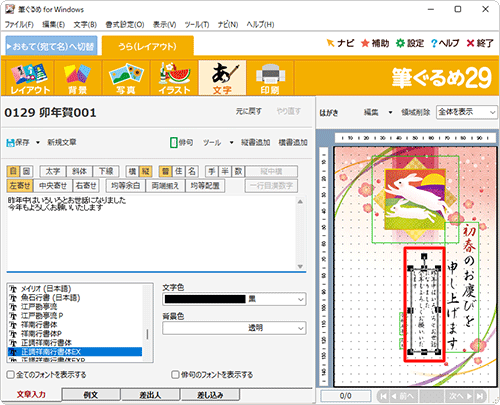500x405 pixels.
Task: Enable 全てのフォントを表示する checkbox
Action: (11, 375)
